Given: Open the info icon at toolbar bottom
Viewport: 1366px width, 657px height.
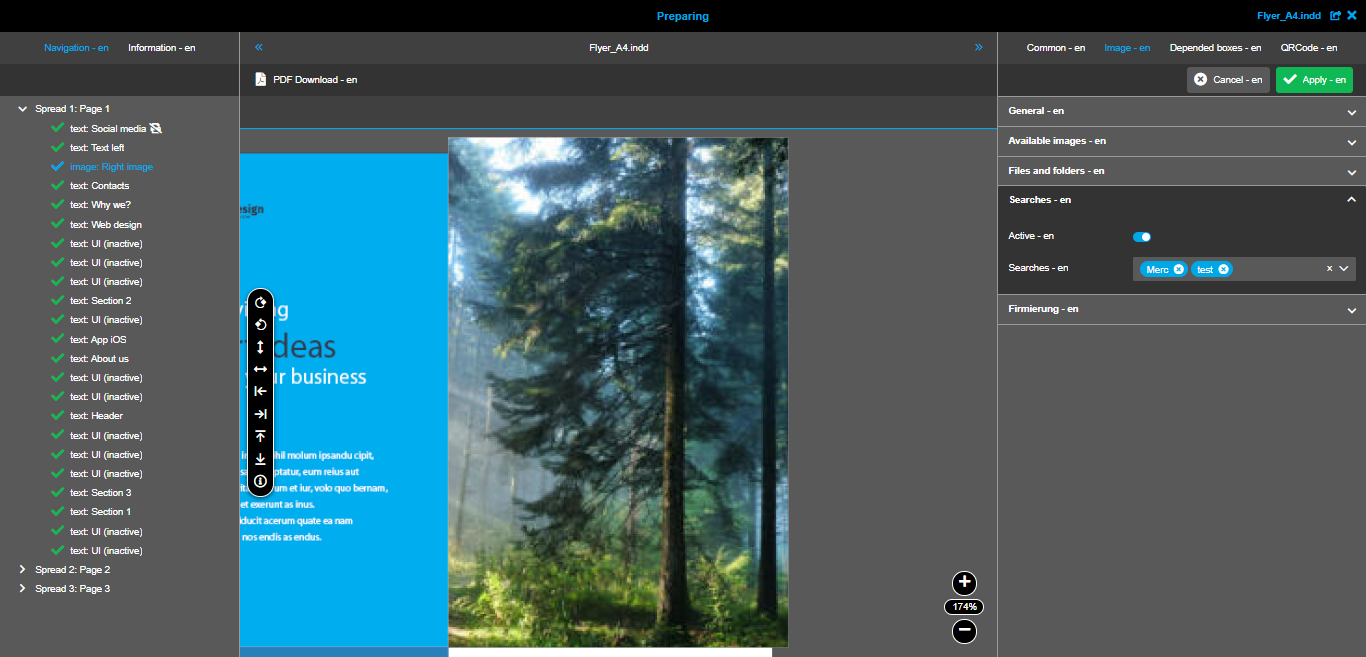Looking at the screenshot, I should (260, 481).
